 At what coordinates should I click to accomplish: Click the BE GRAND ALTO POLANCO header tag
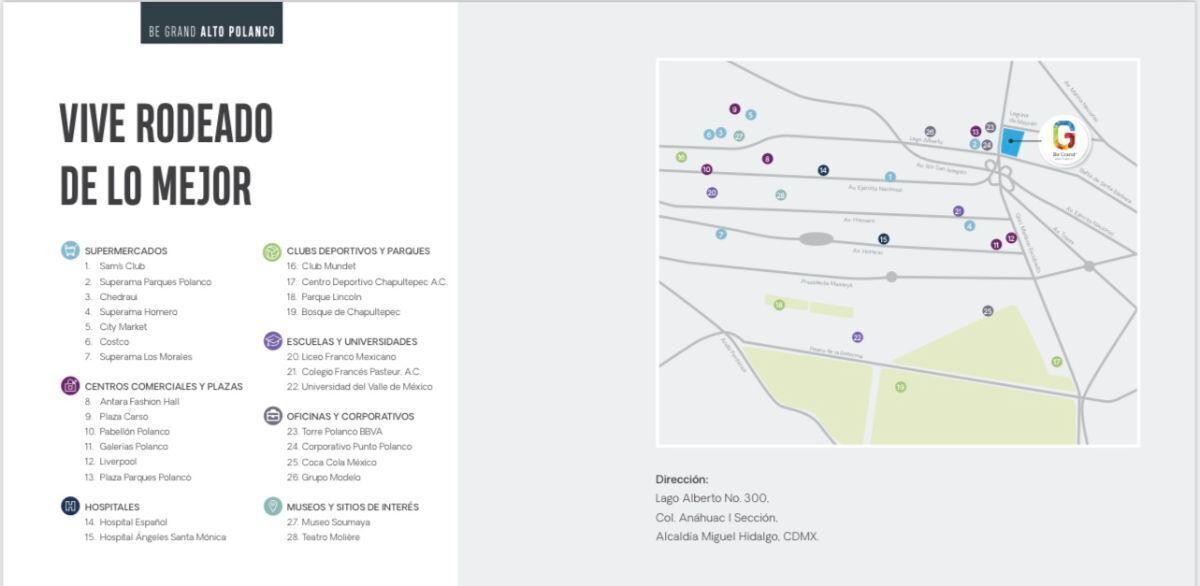[x=211, y=23]
